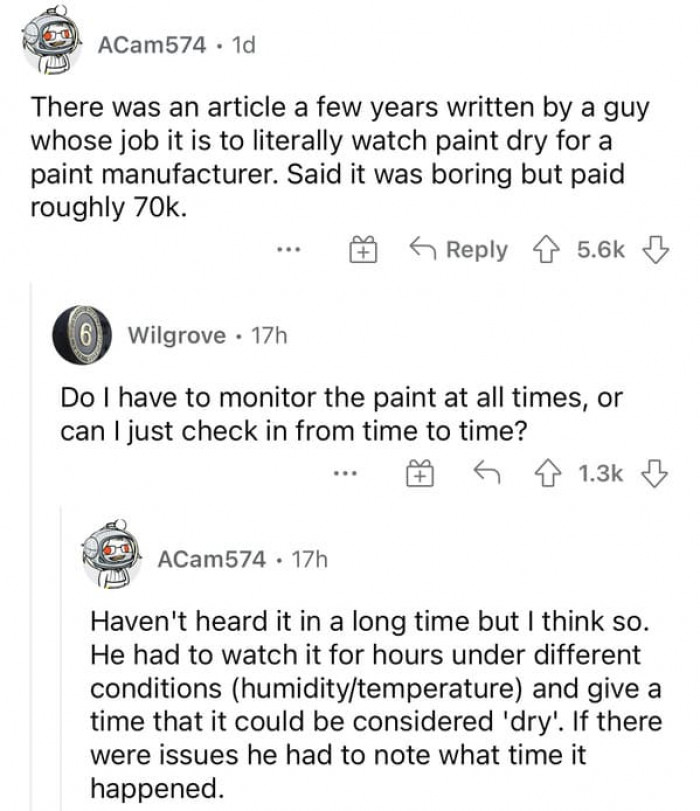Open the award icon on ACam574's top comment
This screenshot has height=811, width=700.
pos(363,249)
